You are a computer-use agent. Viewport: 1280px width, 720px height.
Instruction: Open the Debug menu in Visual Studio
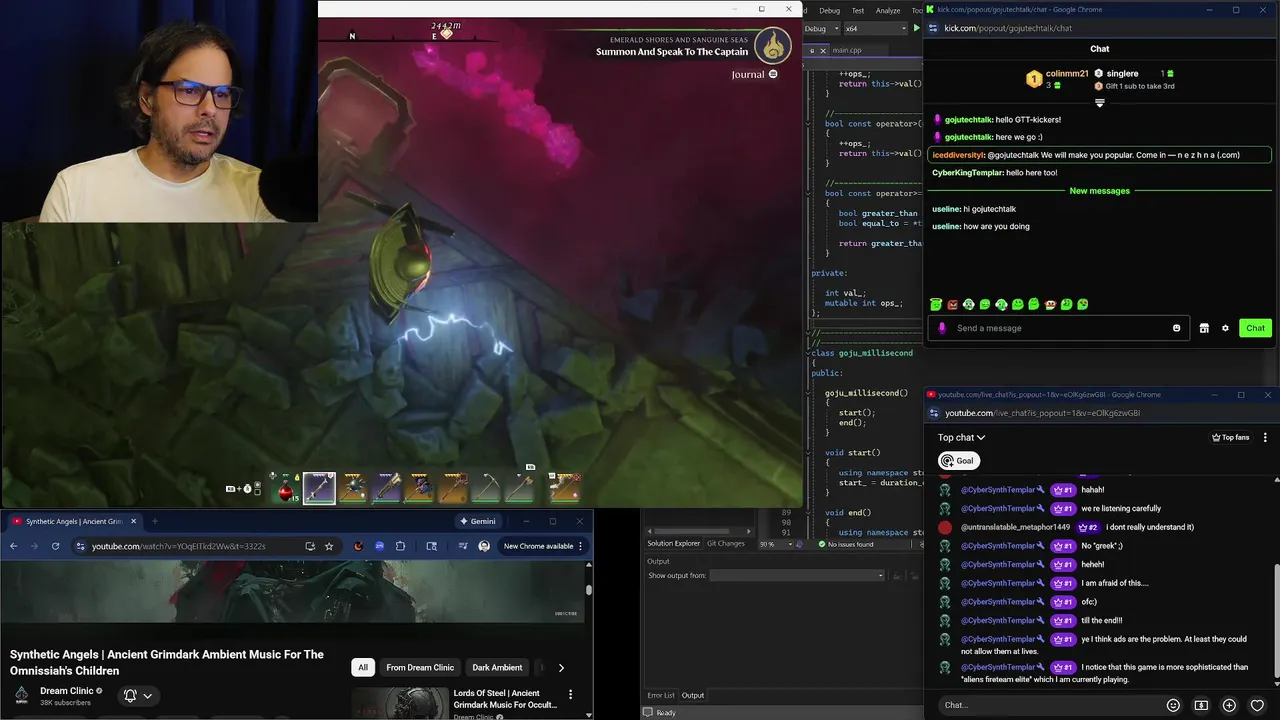pyautogui.click(x=829, y=10)
